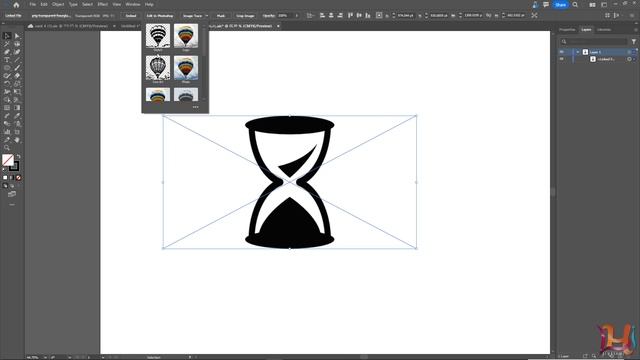Open the Object menu
Viewport: 640px width, 360px height.
pyautogui.click(x=58, y=4)
